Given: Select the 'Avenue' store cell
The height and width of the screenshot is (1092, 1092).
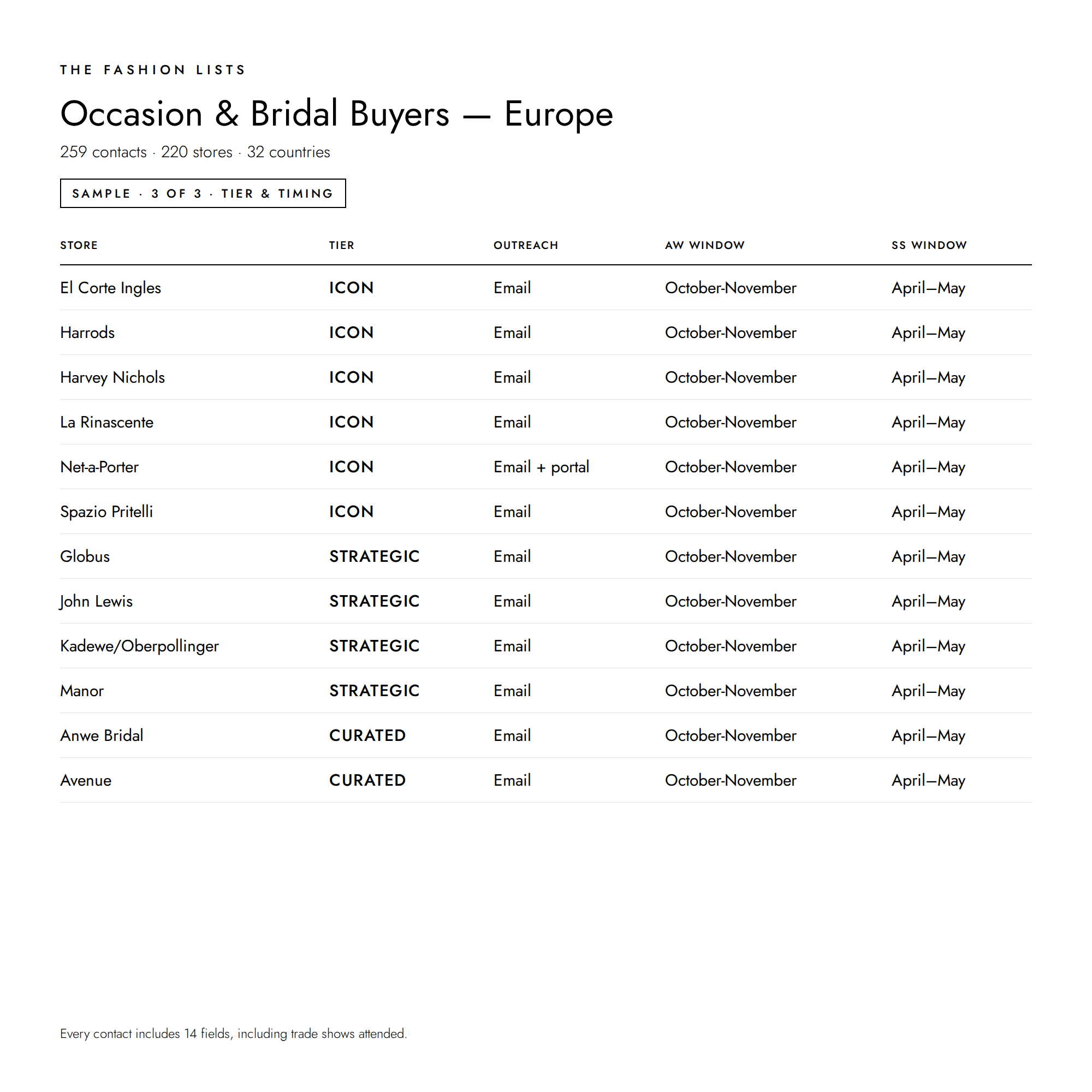Looking at the screenshot, I should 86,780.
